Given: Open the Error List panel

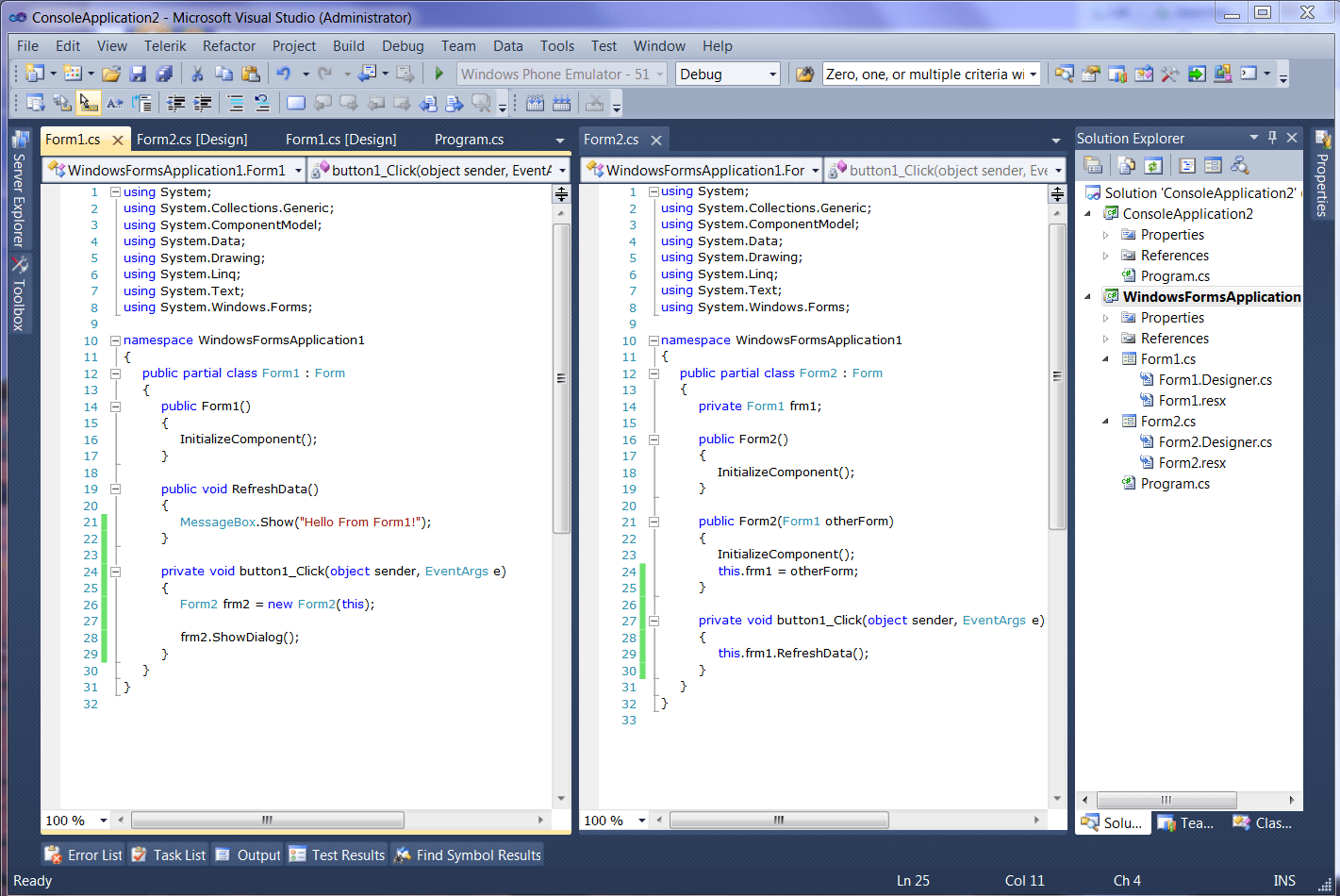Looking at the screenshot, I should [84, 855].
